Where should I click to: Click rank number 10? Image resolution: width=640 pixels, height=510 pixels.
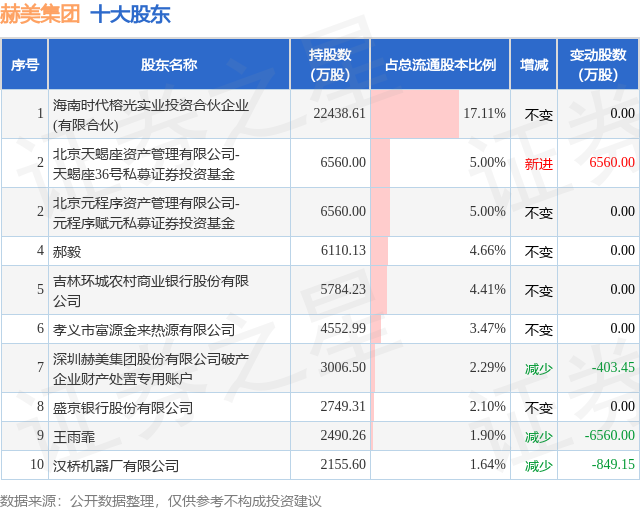[x=37, y=464]
